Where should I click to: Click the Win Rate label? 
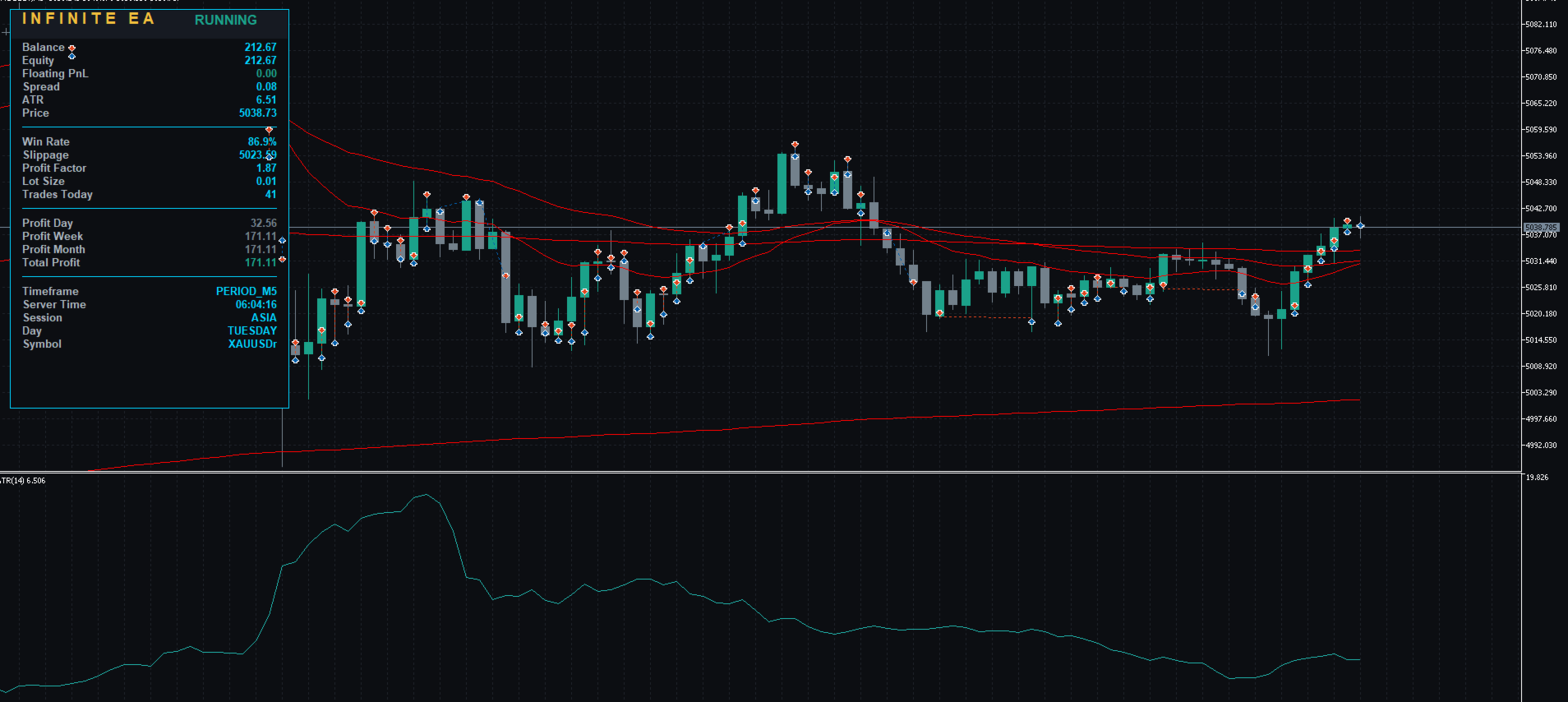(46, 142)
